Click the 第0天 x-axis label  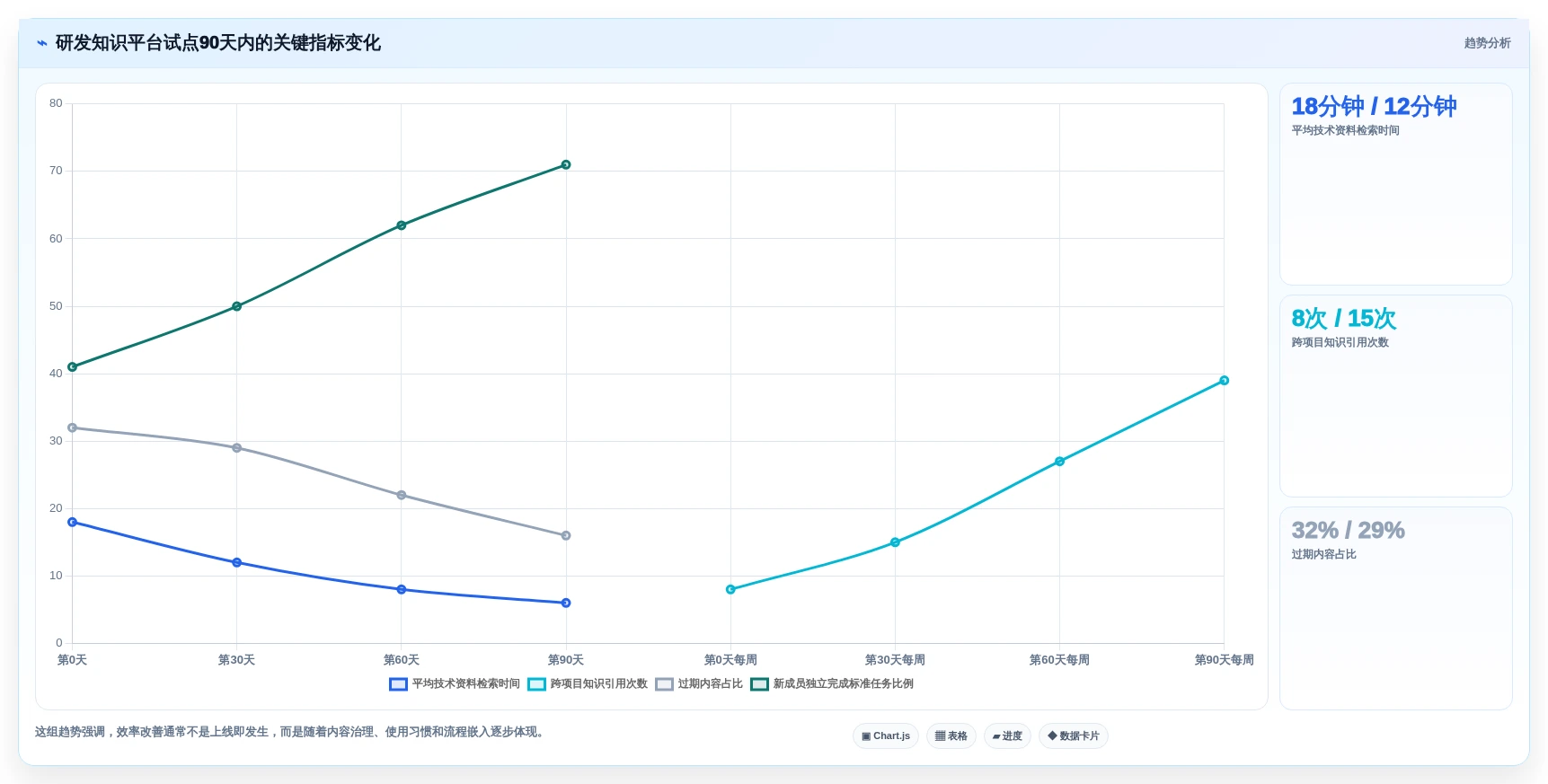73,660
